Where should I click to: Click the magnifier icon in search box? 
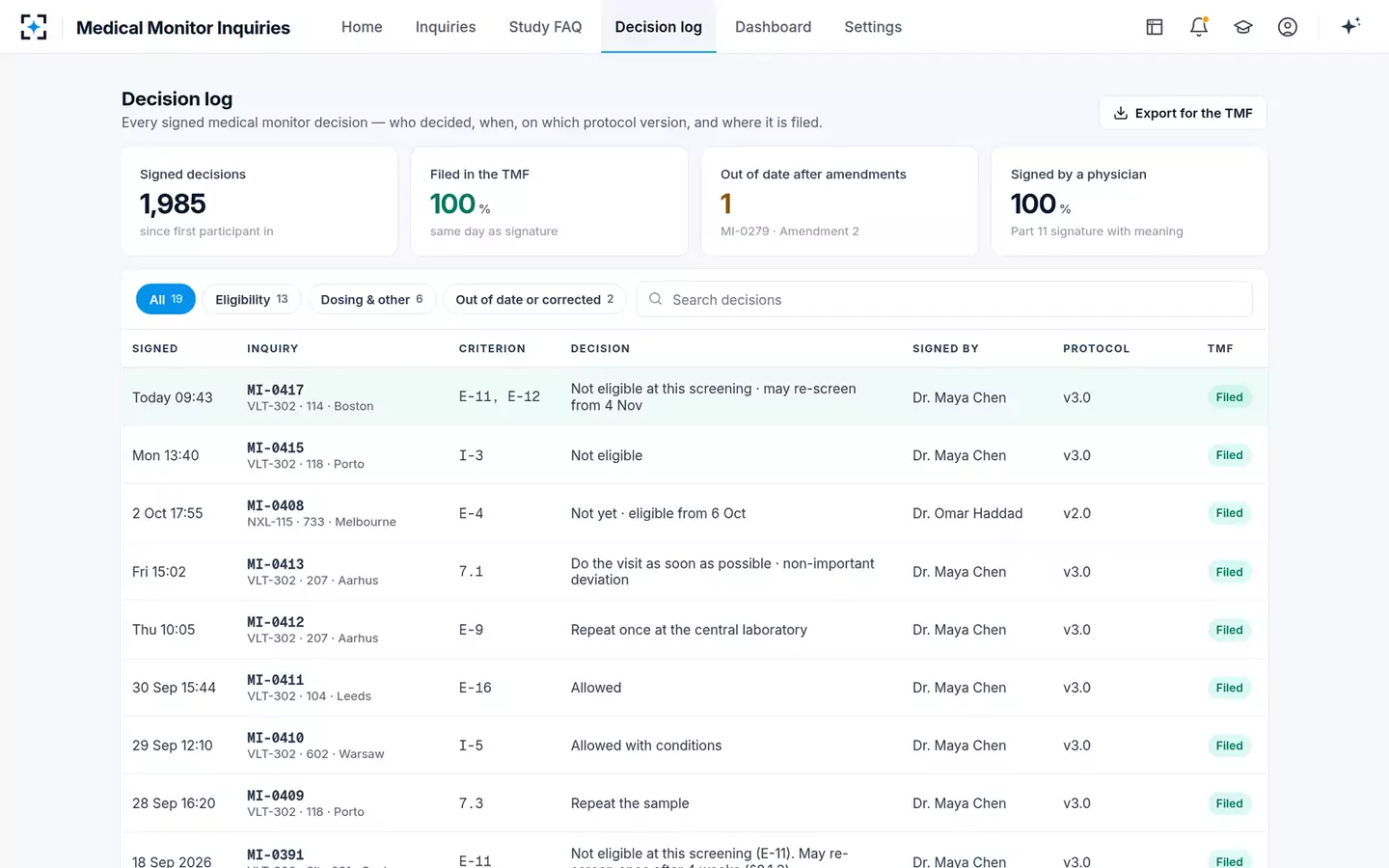click(656, 299)
